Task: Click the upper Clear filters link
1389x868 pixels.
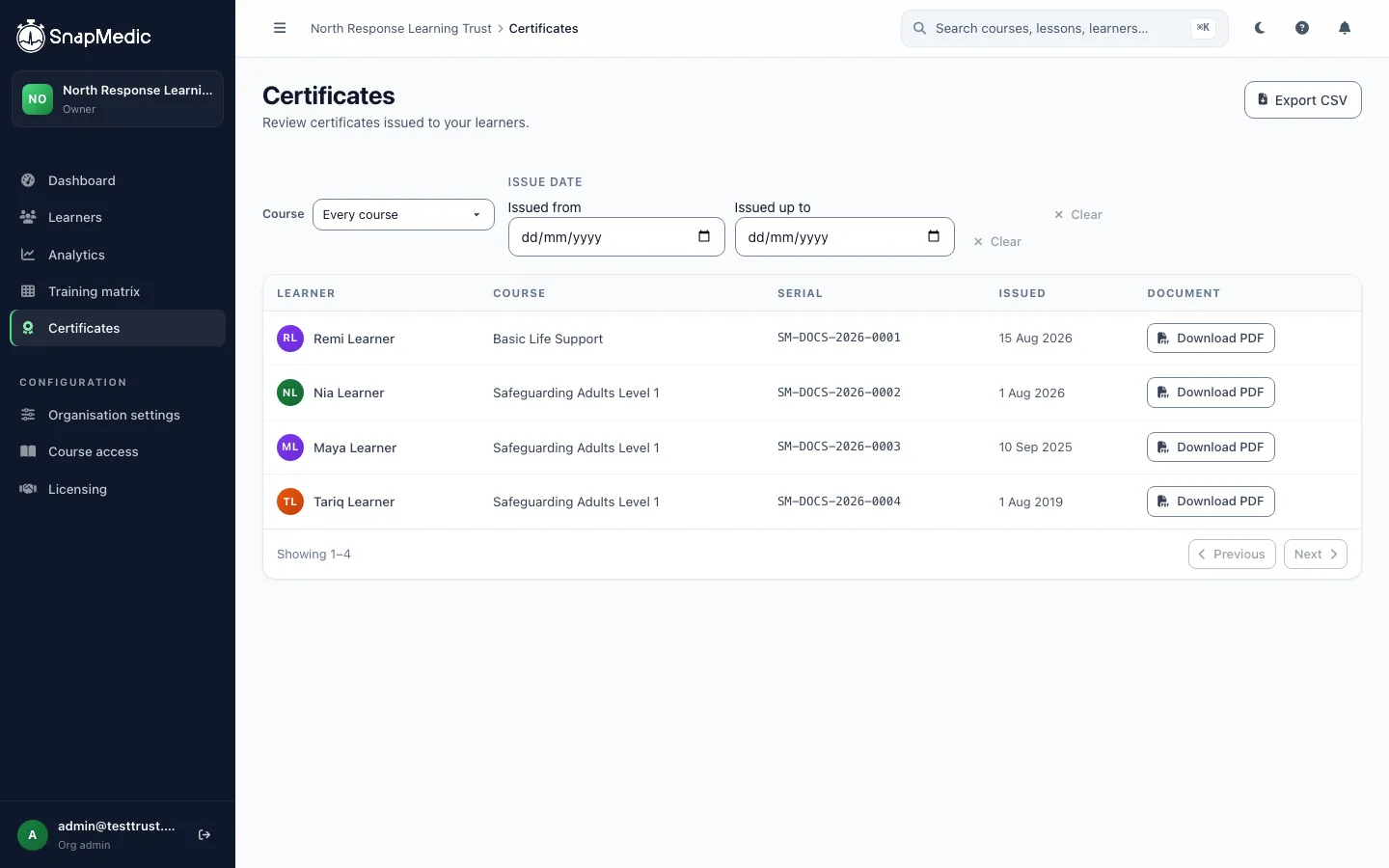Action: point(1077,215)
